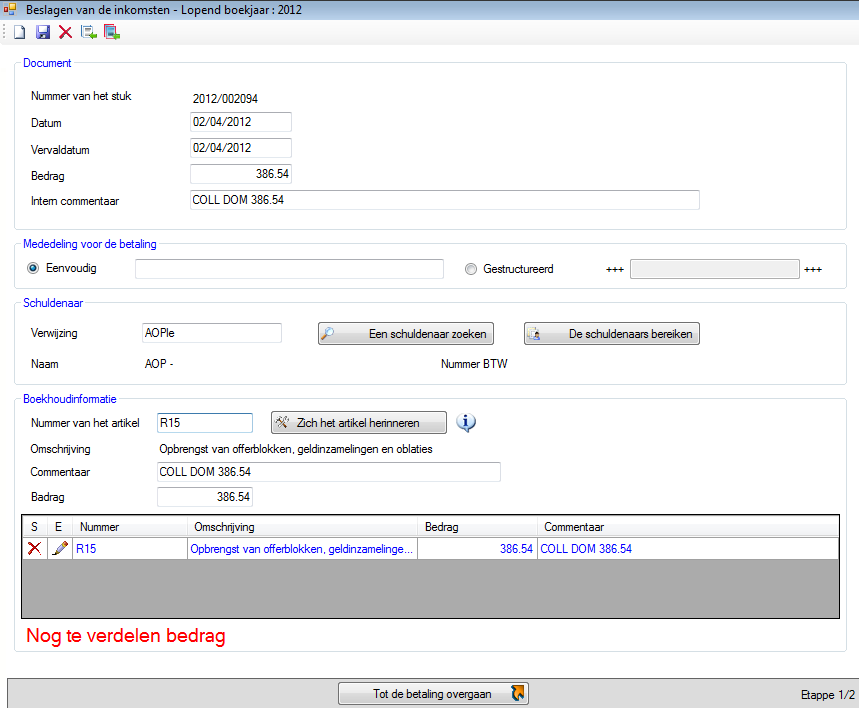Click the S column header

tap(35, 527)
